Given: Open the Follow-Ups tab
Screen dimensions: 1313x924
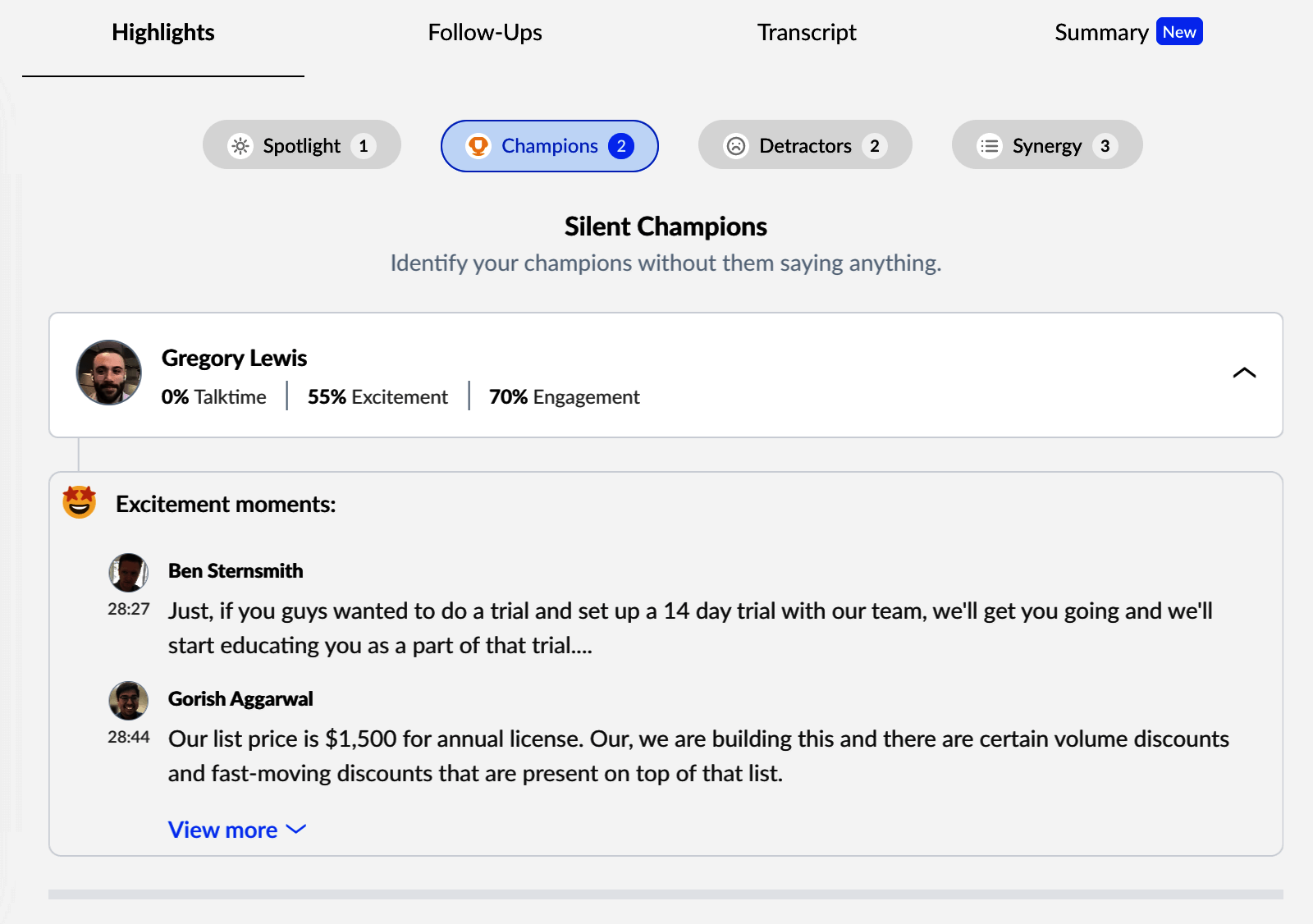Looking at the screenshot, I should [485, 33].
